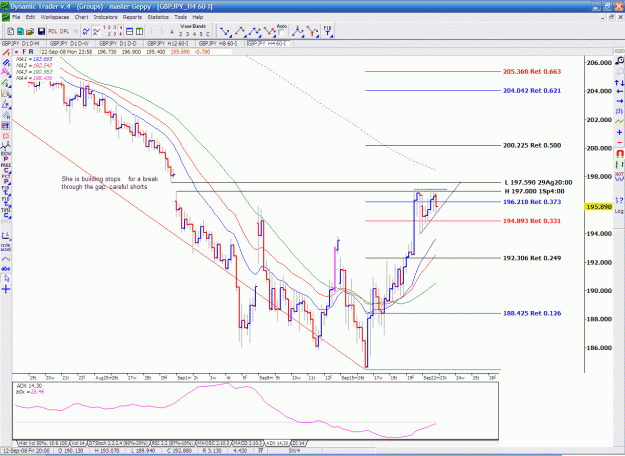Screen dimensions: 625x456
Task: Click the DPL toolbar button
Action: 64,31
